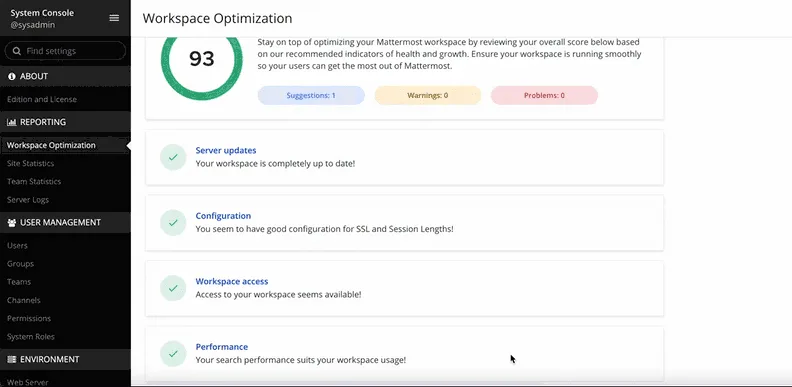Click the search magnifier icon
Image resolution: width=792 pixels, height=387 pixels.
click(17, 51)
